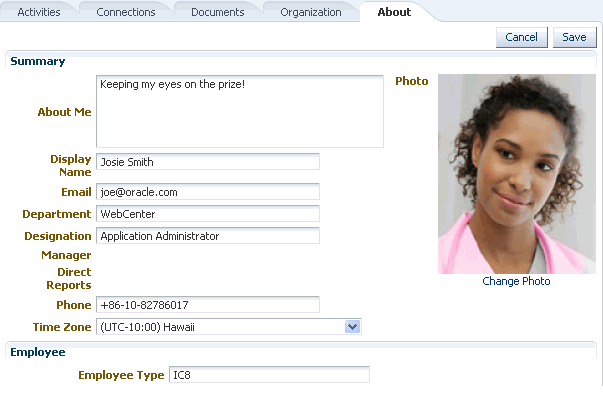Click the Manager label
Screen dimensions: 603x408
pos(66,255)
